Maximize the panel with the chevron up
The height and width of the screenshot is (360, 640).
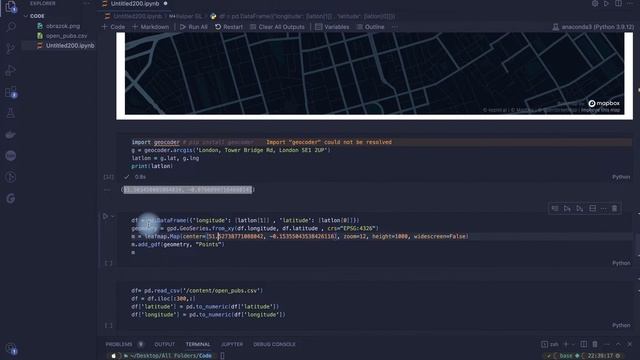tap(618, 344)
